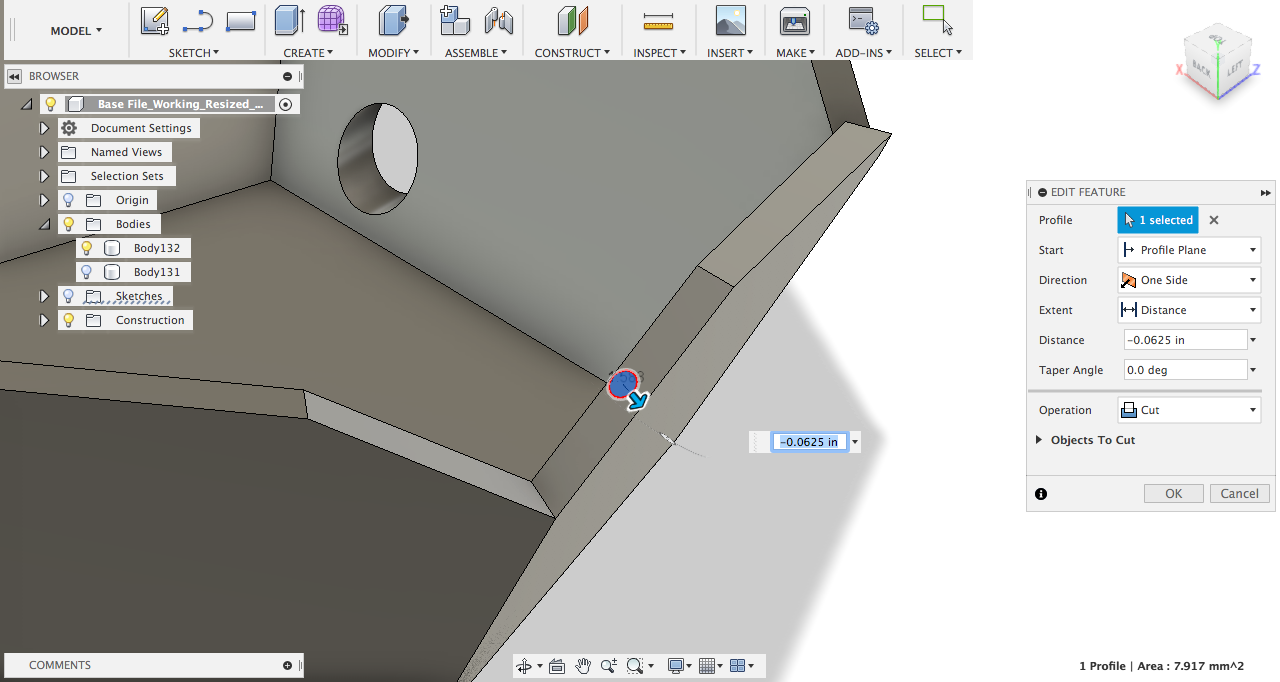Click the ViewCube orientation cube

[1218, 63]
